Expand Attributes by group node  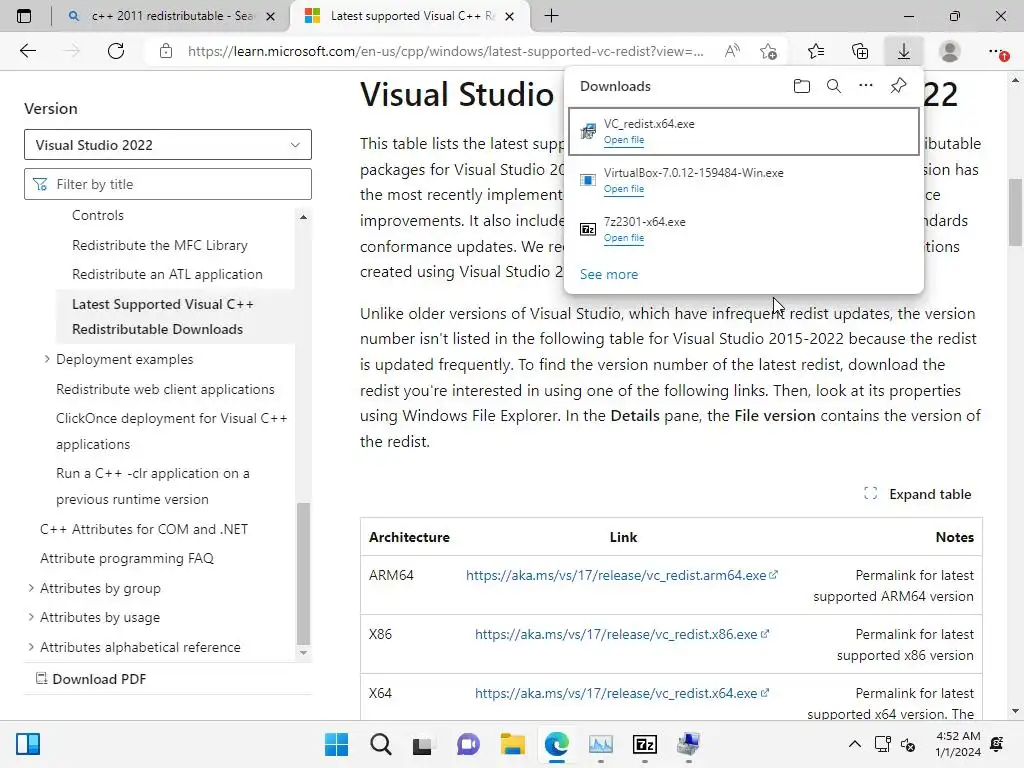[x=31, y=588]
